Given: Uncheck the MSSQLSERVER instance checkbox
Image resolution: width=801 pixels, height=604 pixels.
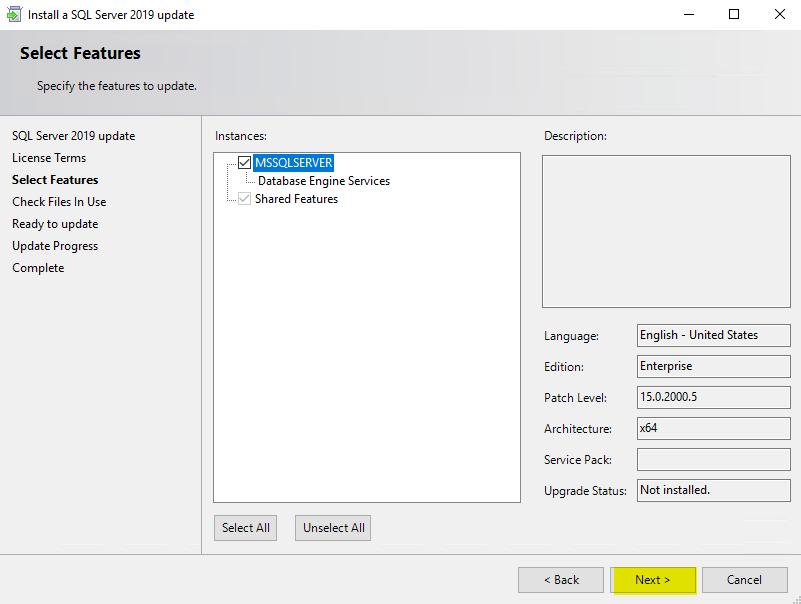Looking at the screenshot, I should 244,163.
